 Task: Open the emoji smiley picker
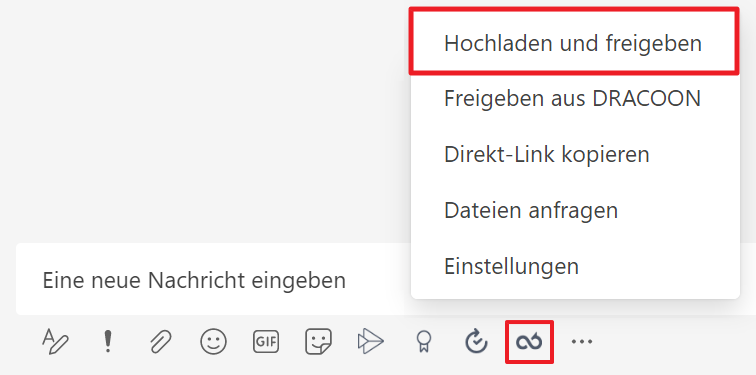click(213, 342)
